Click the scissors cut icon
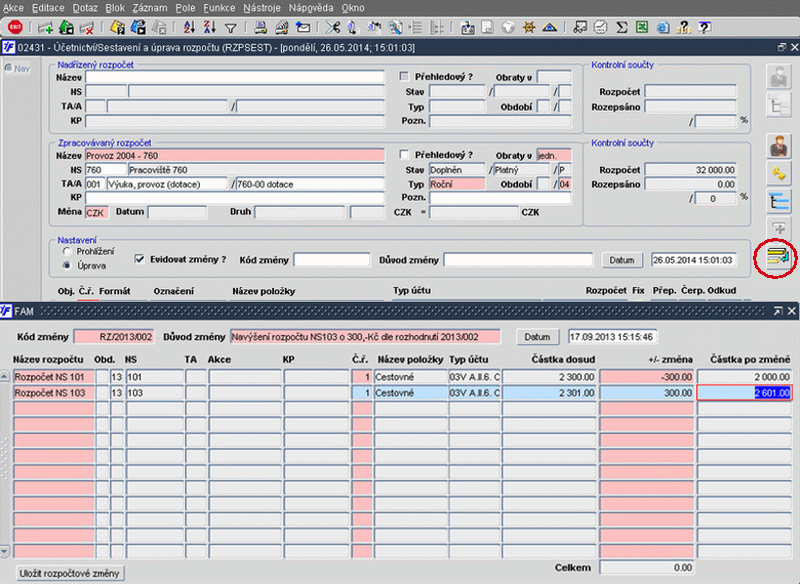The width and height of the screenshot is (800, 584). pyautogui.click(x=333, y=27)
